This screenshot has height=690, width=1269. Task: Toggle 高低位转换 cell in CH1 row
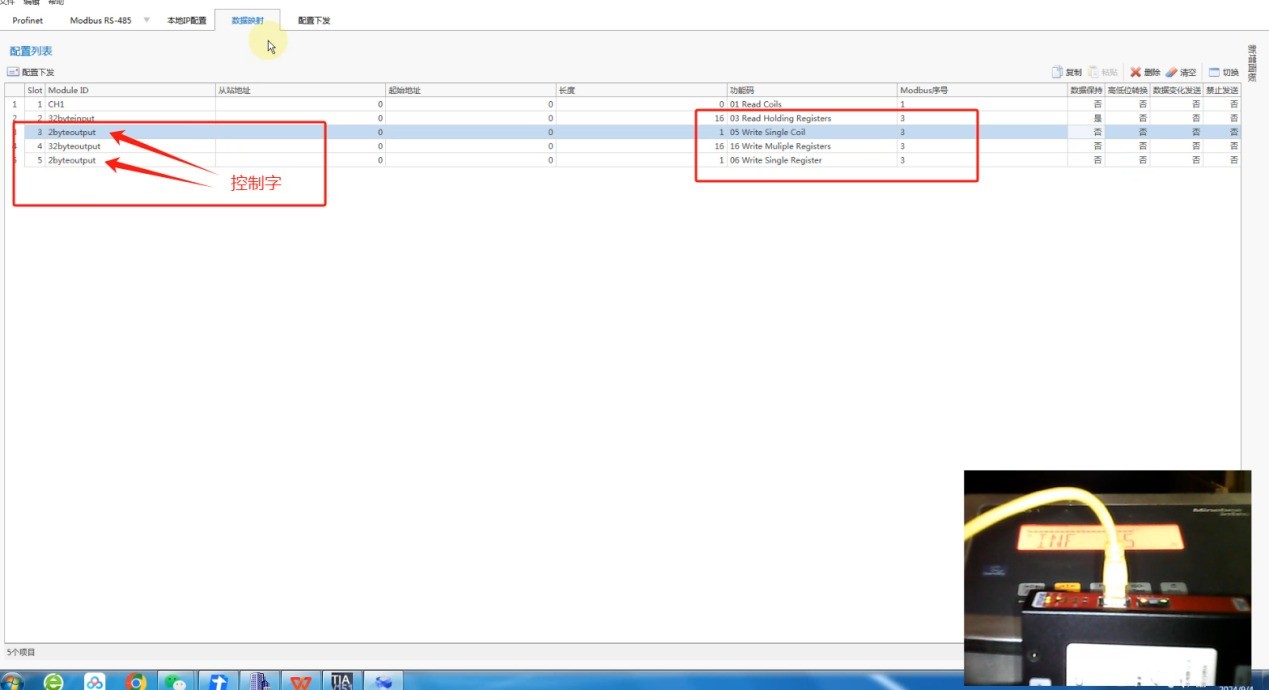(x=1127, y=104)
